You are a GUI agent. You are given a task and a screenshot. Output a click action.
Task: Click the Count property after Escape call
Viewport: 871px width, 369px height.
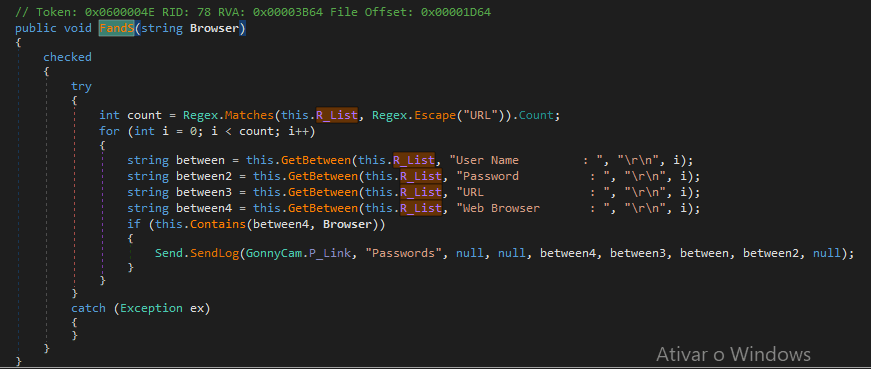click(x=536, y=115)
